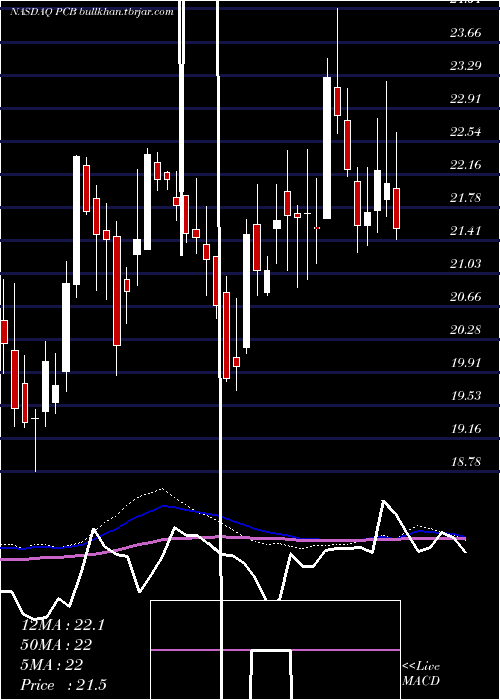The height and width of the screenshot is (700, 500).
Task: Click the 22.91 price axis label
Action: pos(466,99)
